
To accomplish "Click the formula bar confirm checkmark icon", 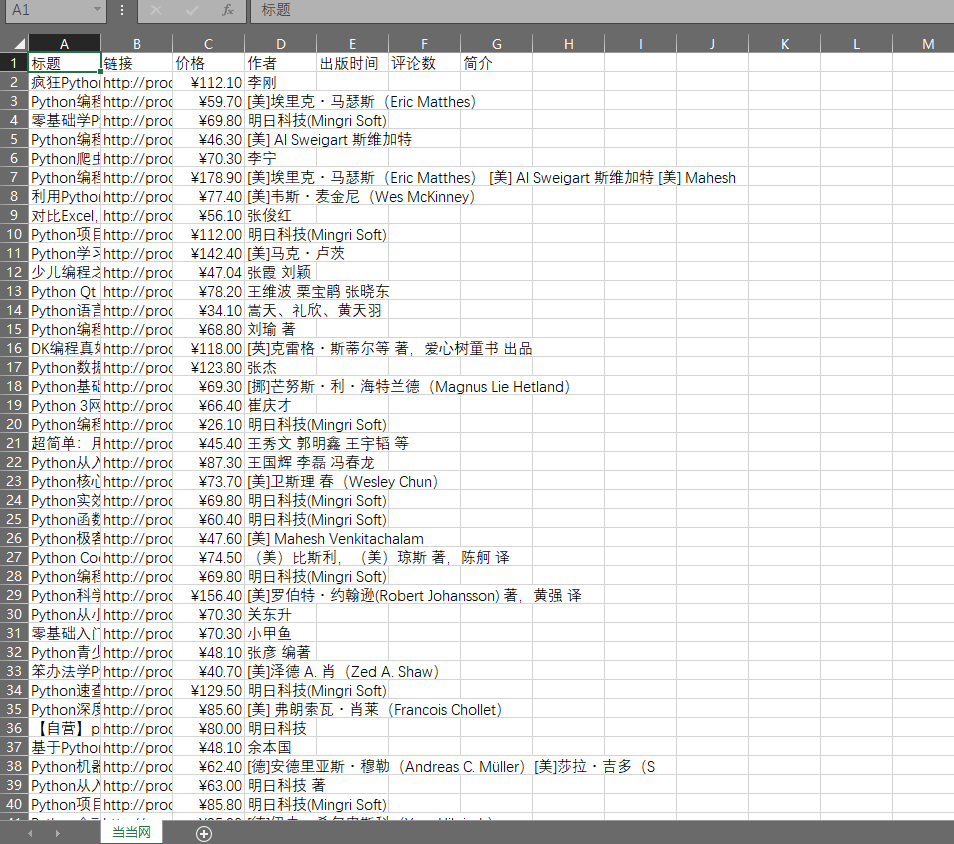I will point(192,10).
